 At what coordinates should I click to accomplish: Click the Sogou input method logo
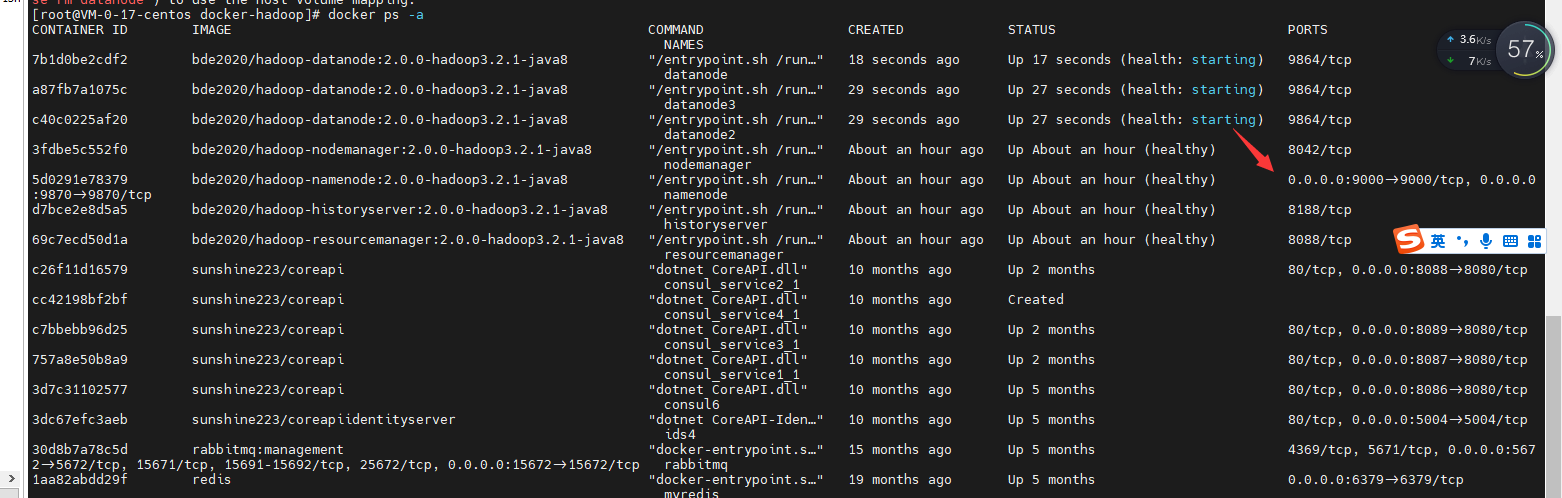tap(1409, 241)
